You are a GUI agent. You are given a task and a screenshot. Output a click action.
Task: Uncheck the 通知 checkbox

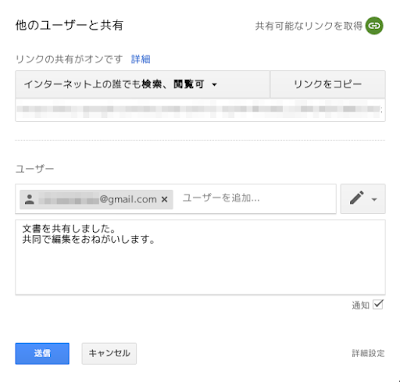(378, 304)
